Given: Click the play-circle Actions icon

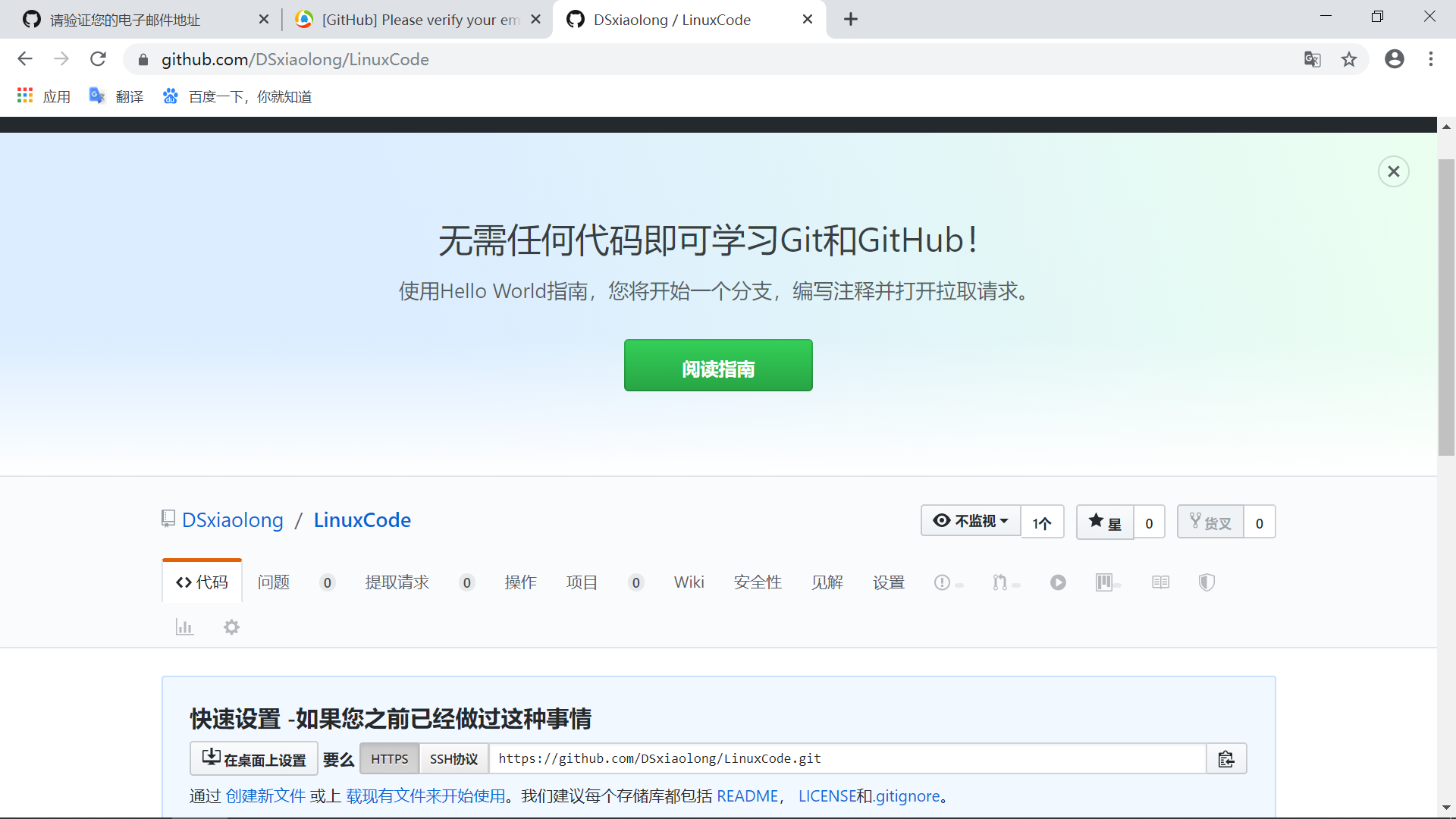Looking at the screenshot, I should tap(1058, 582).
